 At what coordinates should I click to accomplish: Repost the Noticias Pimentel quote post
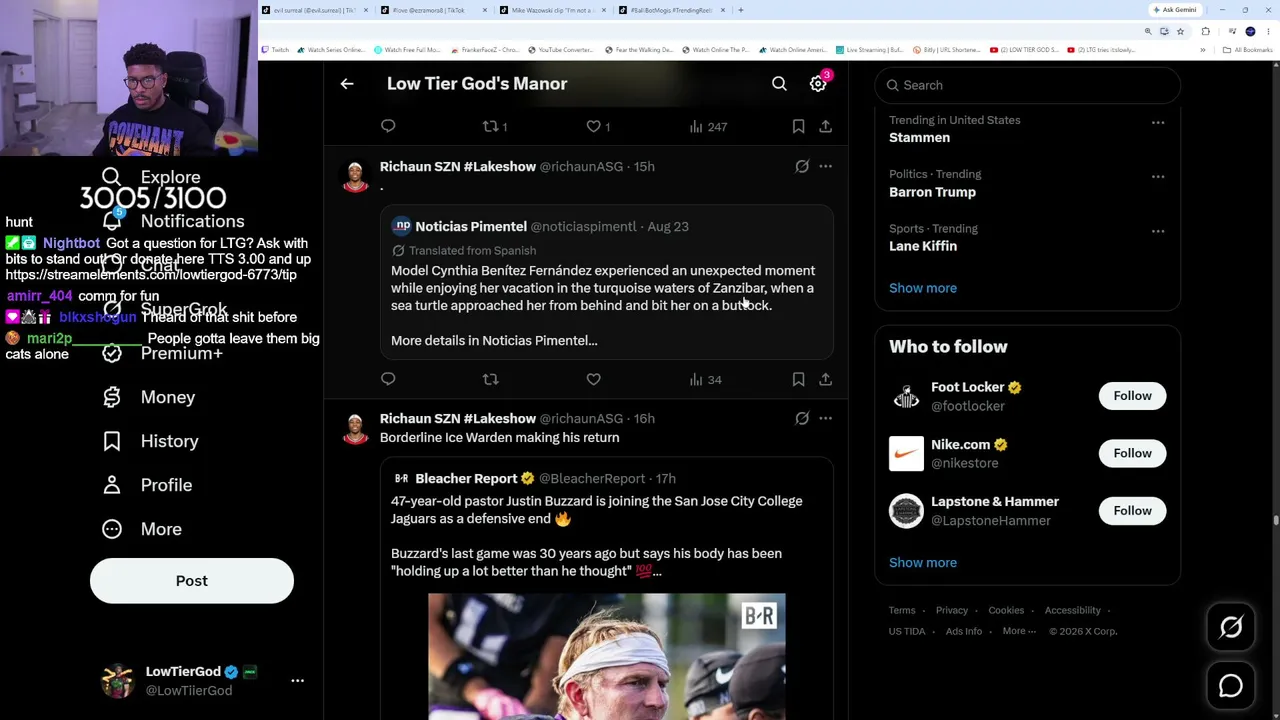(490, 379)
